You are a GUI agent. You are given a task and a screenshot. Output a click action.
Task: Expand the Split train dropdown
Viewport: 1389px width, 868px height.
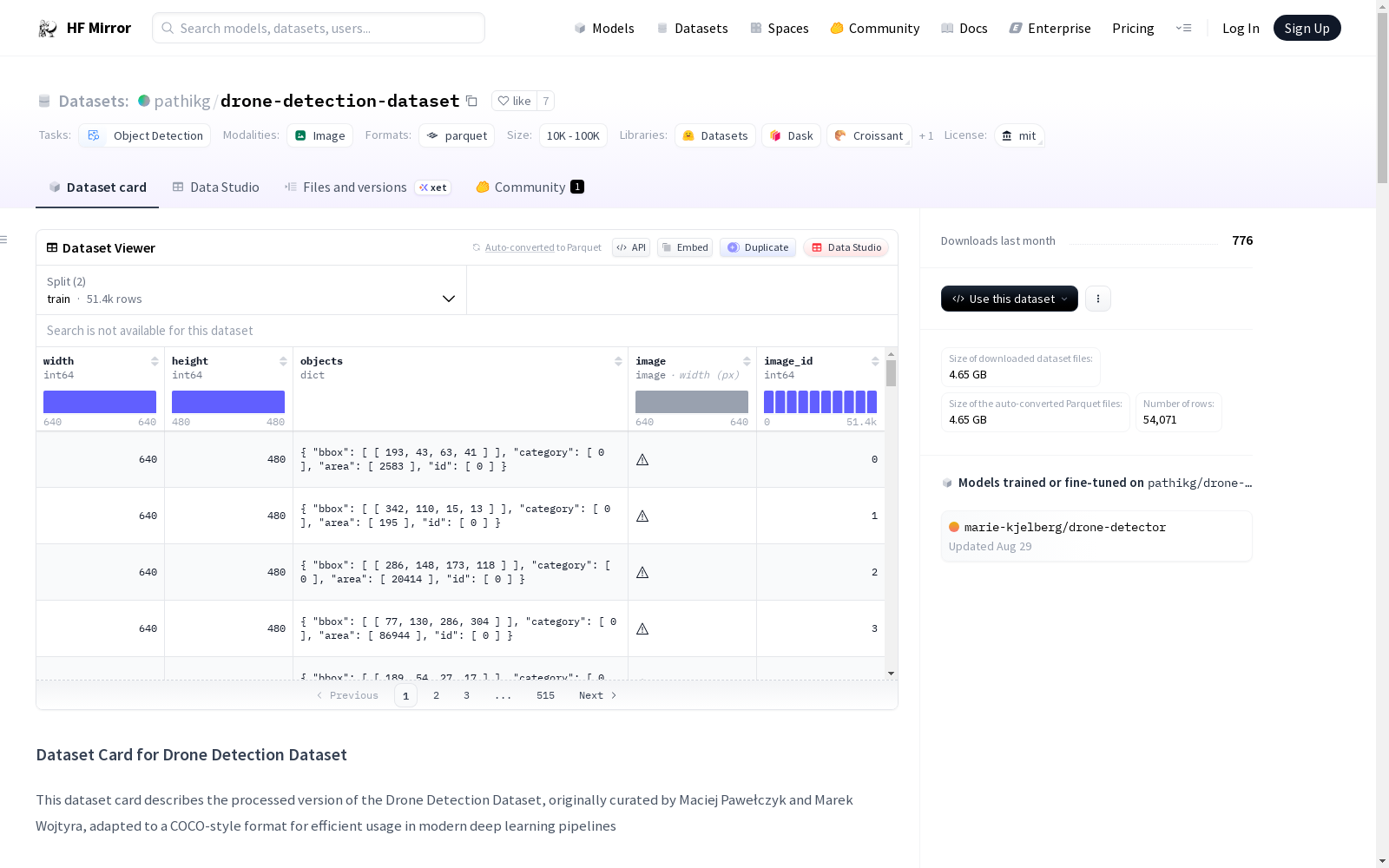tap(252, 290)
